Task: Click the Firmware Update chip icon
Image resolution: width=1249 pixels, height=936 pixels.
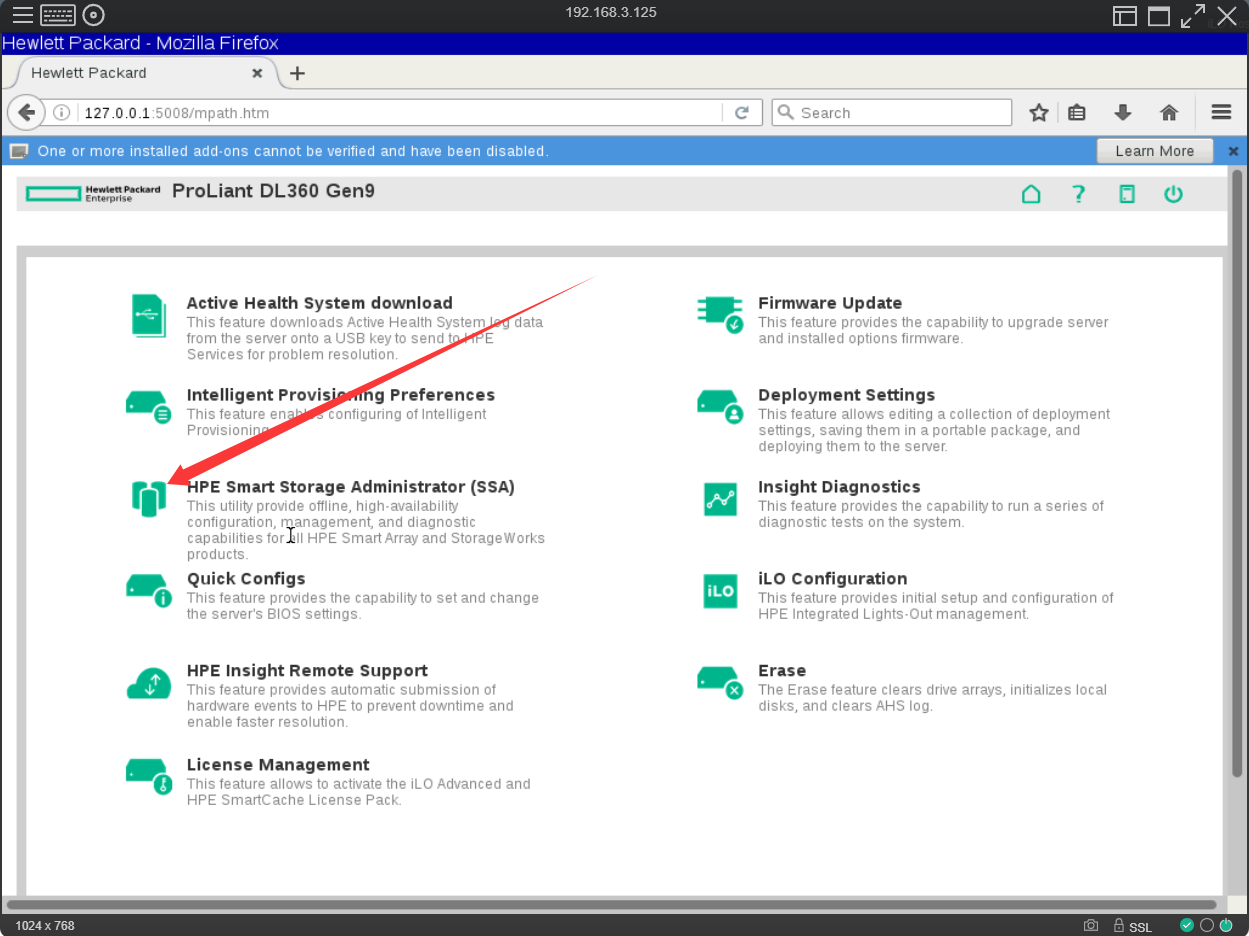Action: tap(720, 314)
